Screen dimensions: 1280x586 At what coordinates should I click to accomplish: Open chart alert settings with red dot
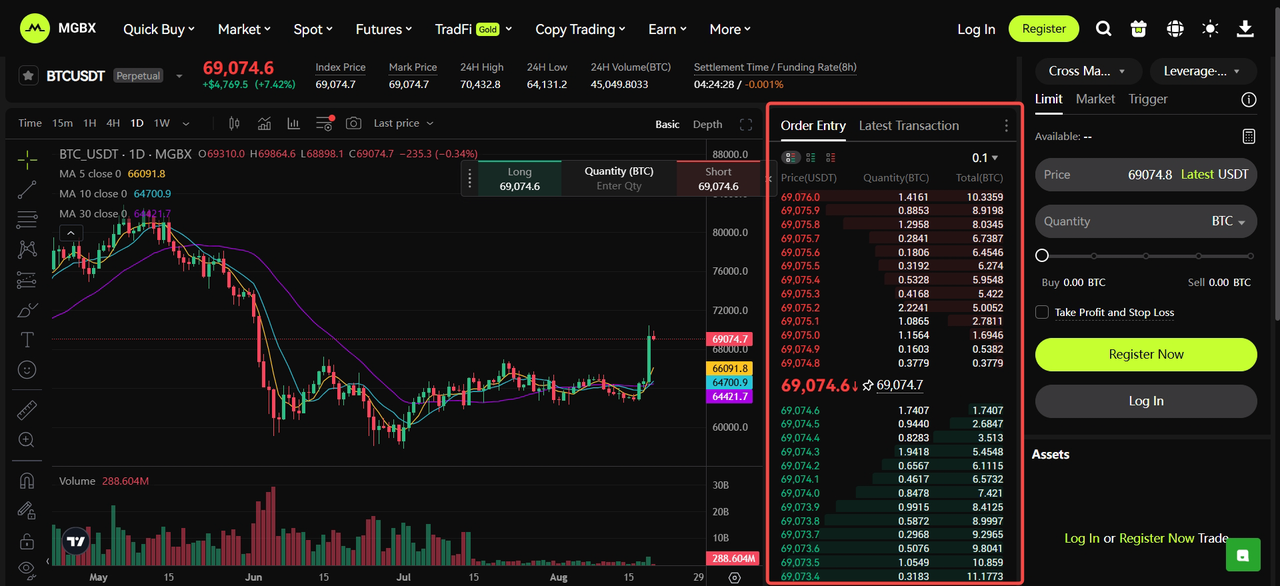point(324,123)
